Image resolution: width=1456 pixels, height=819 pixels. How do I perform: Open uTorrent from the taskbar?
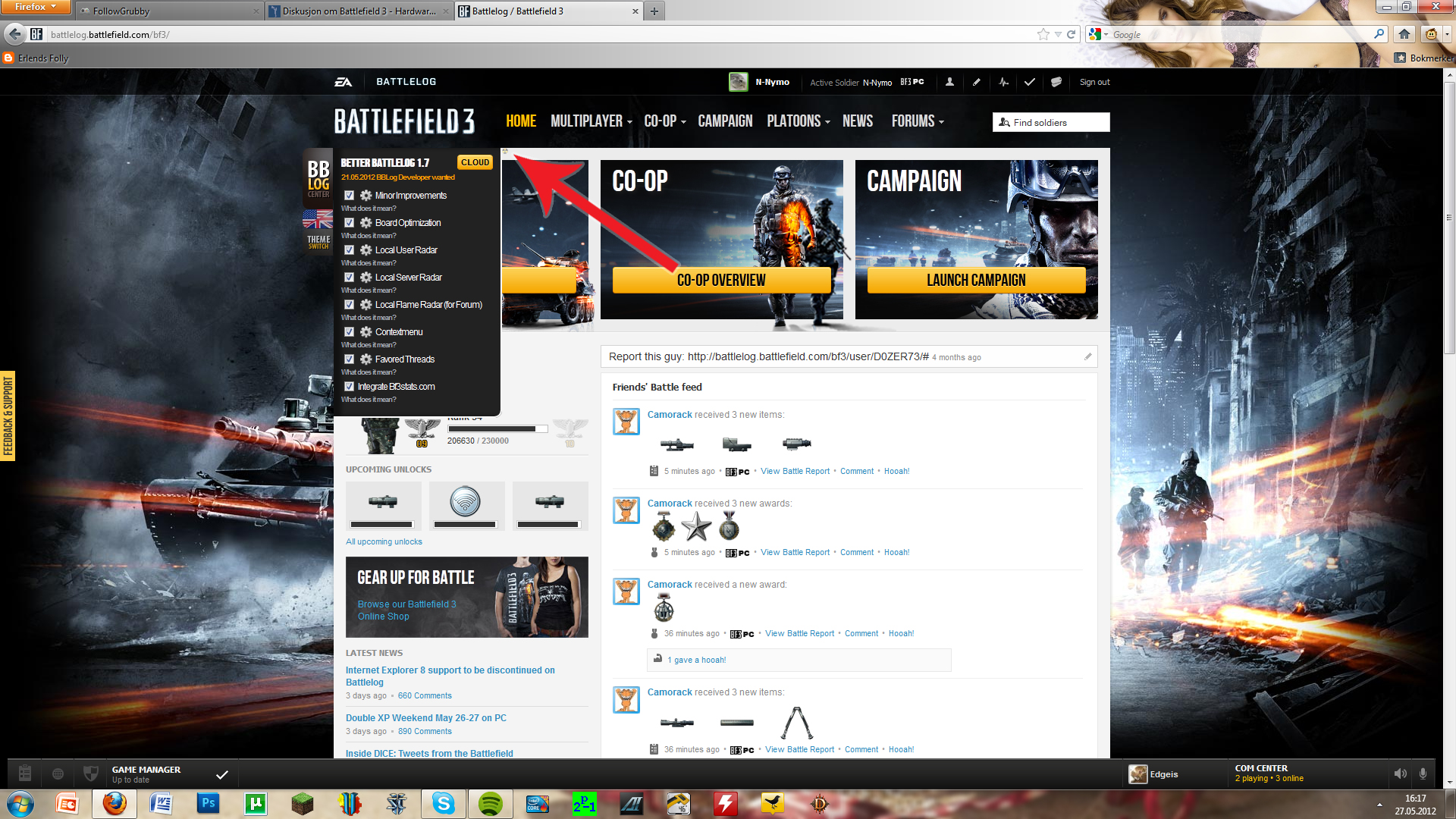coord(256,803)
